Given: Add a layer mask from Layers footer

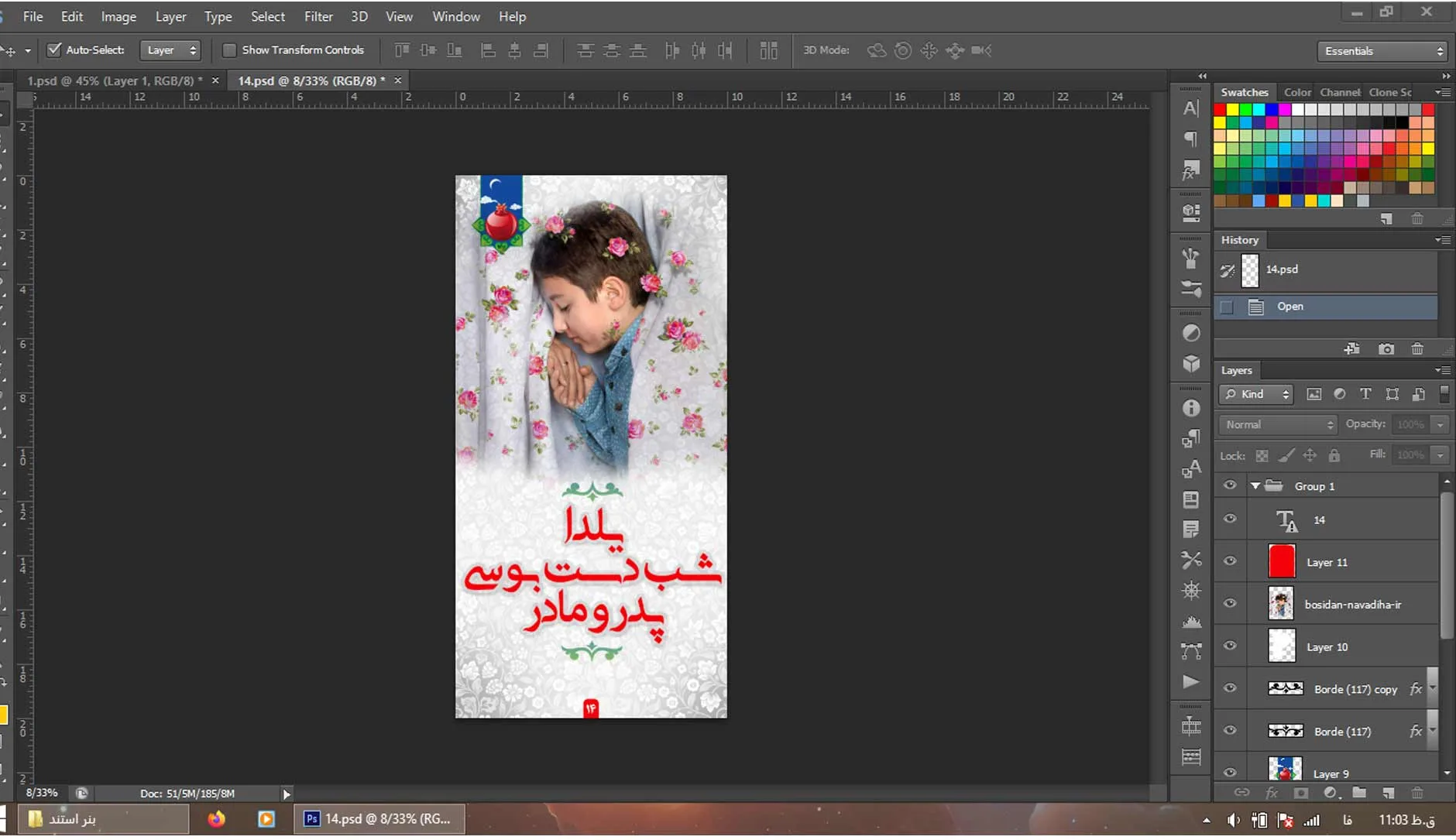Looking at the screenshot, I should click(1300, 793).
